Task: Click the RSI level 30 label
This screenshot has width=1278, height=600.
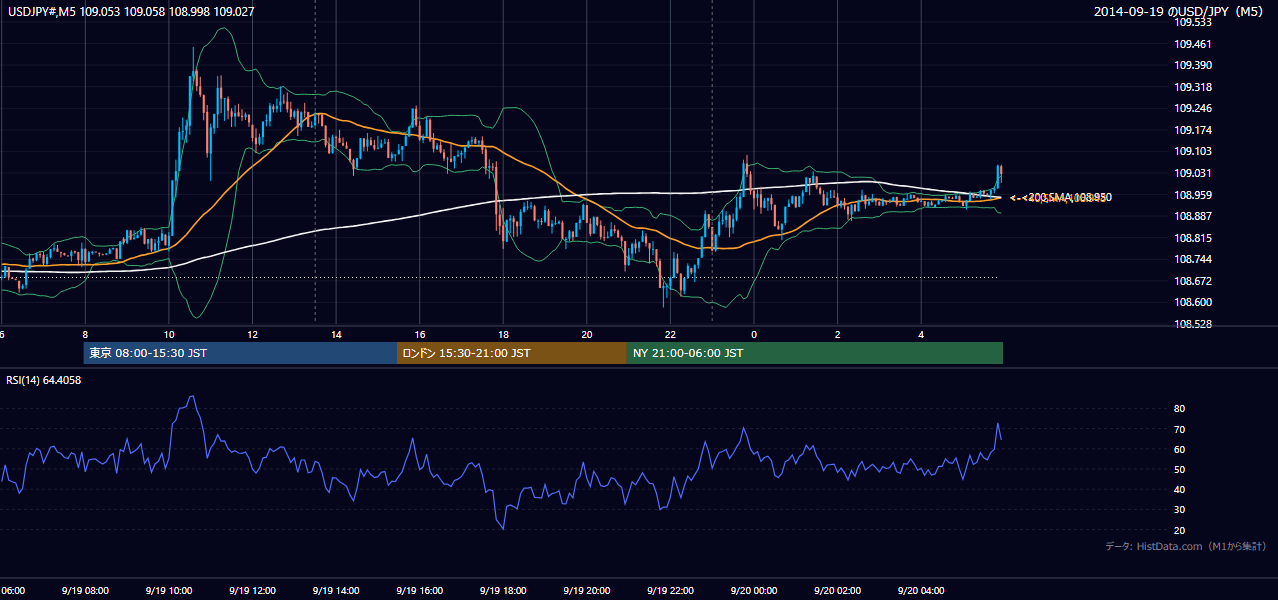Action: (1180, 510)
